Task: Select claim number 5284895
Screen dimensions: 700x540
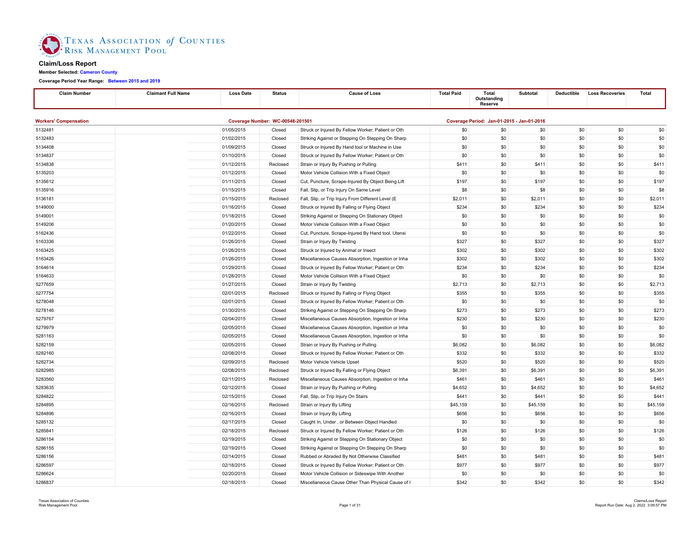Action: click(x=45, y=405)
